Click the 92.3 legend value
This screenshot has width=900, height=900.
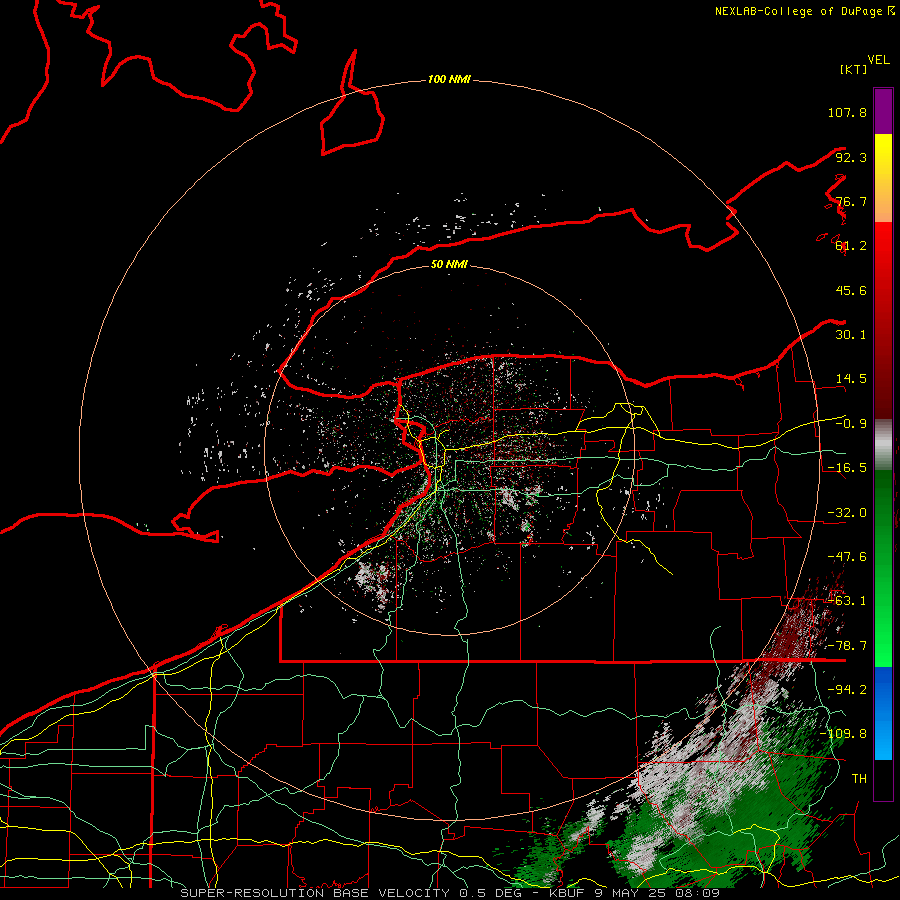(851, 157)
